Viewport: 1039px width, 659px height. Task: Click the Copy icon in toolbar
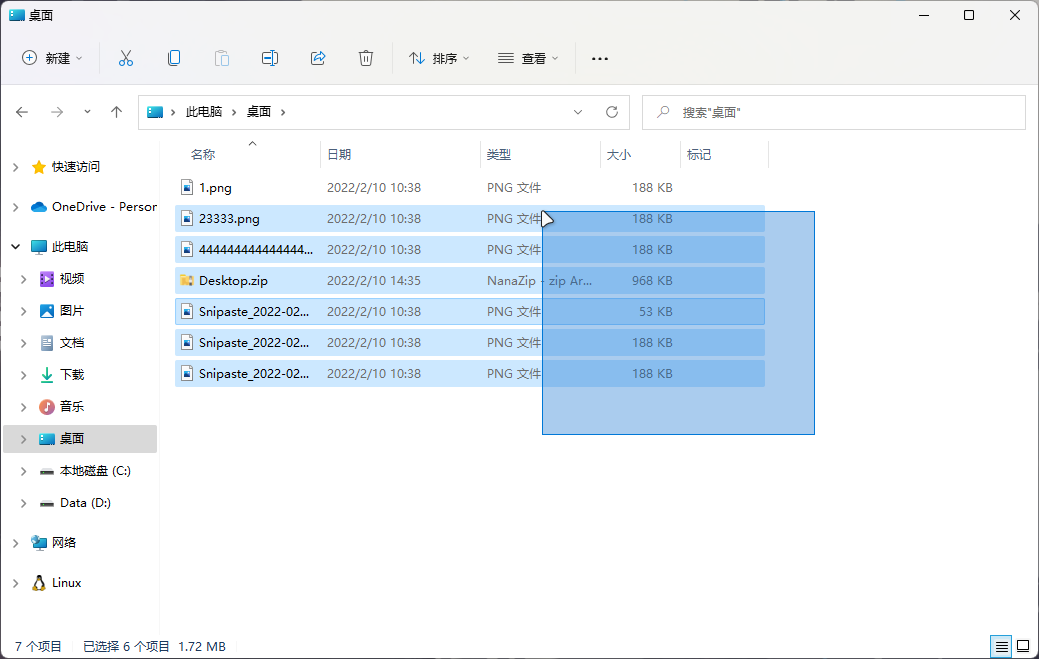(174, 58)
